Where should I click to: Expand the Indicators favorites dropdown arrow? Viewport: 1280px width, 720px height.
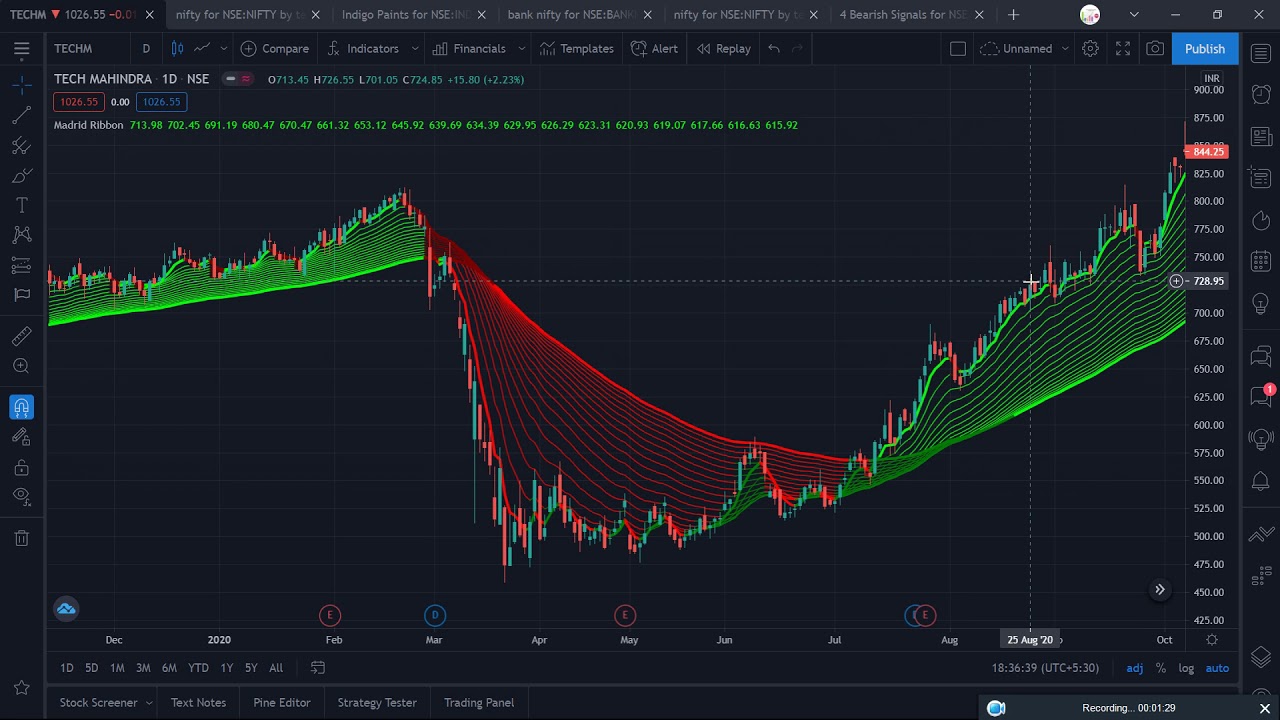coord(414,48)
